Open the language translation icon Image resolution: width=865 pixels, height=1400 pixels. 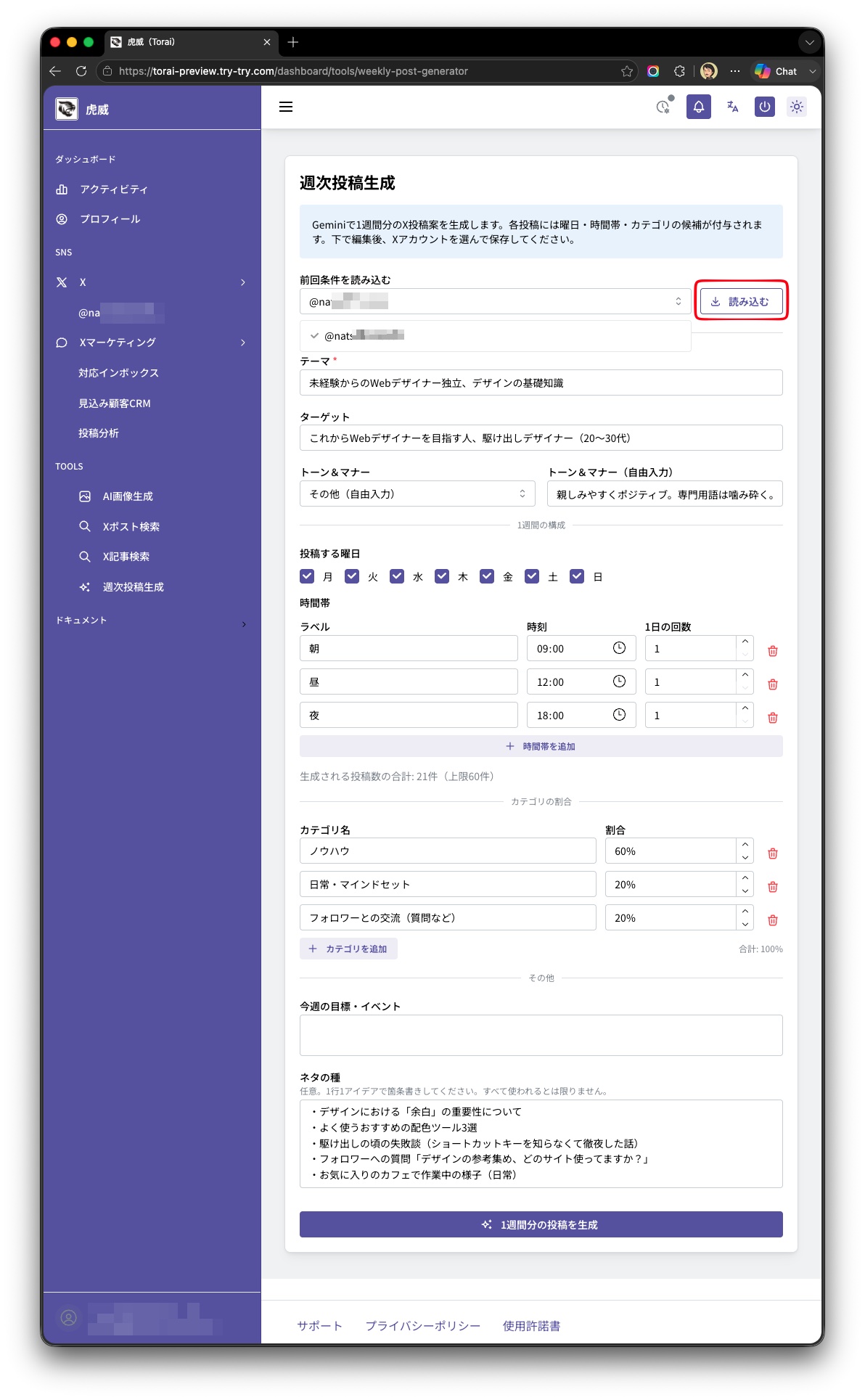point(732,107)
